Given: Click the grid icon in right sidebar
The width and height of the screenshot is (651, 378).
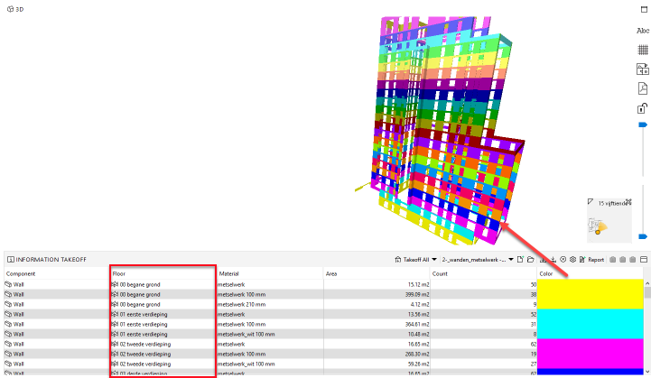Looking at the screenshot, I should 643,50.
